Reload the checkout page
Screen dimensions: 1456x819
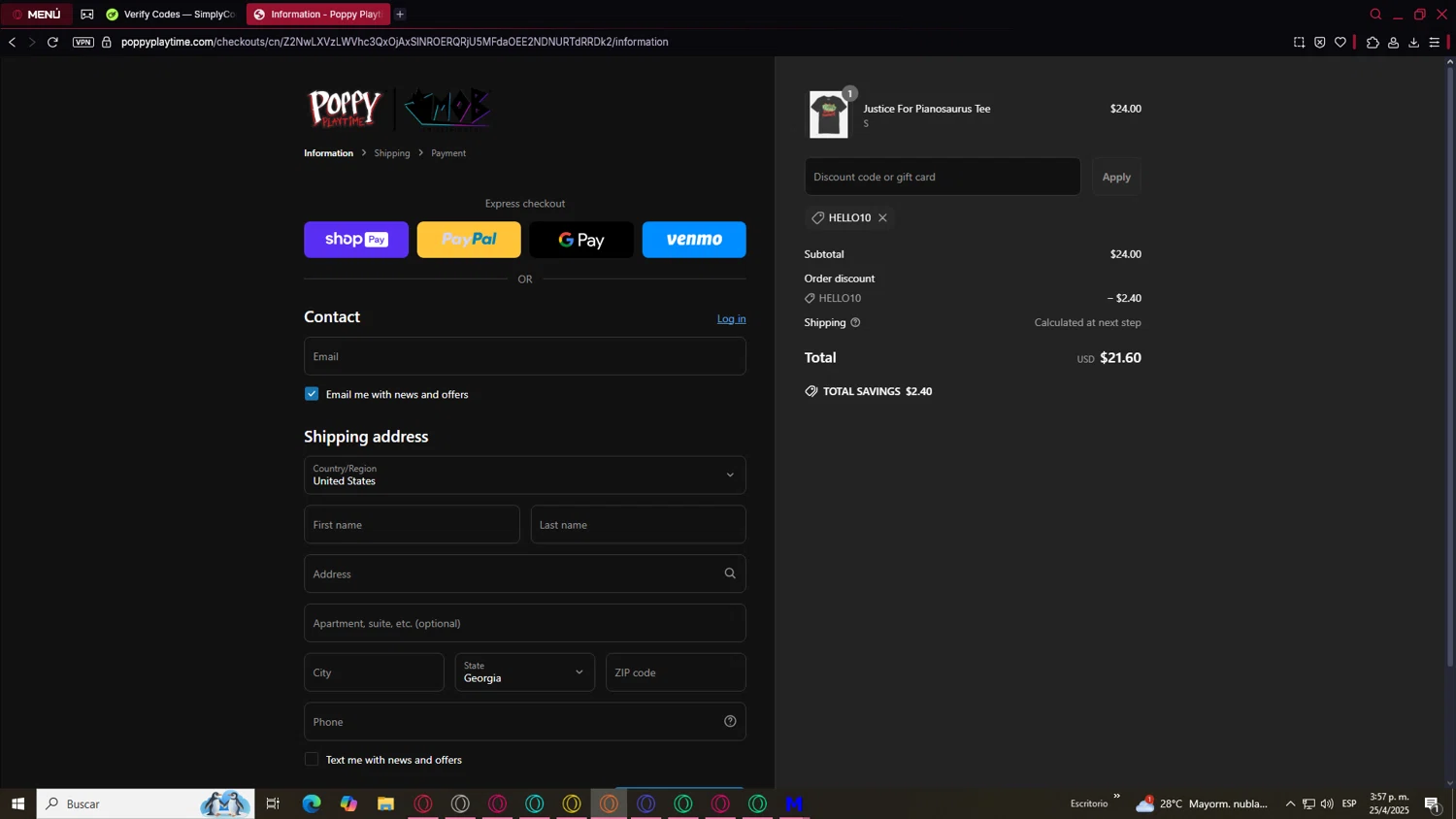pyautogui.click(x=52, y=43)
